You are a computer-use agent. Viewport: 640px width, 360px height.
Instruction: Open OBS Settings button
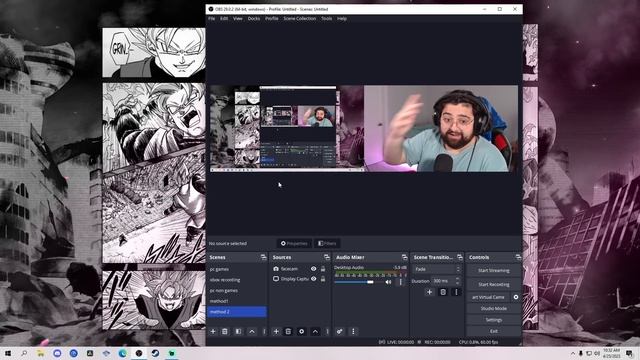tap(493, 320)
